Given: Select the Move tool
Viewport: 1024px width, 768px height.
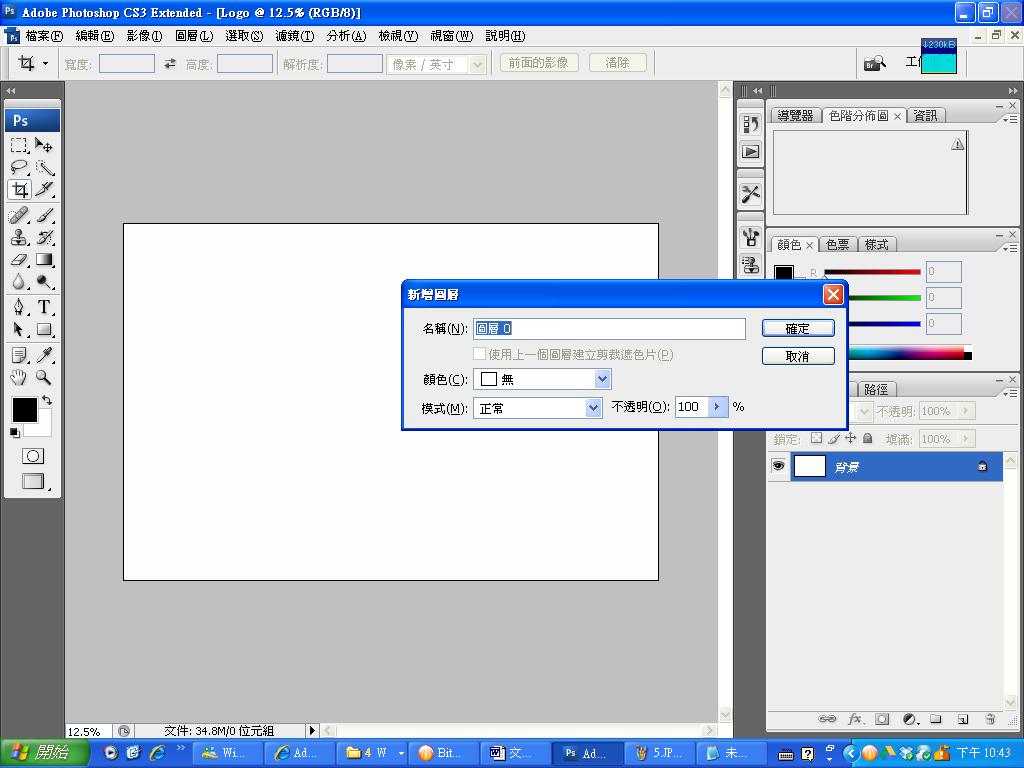Looking at the screenshot, I should click(x=44, y=144).
